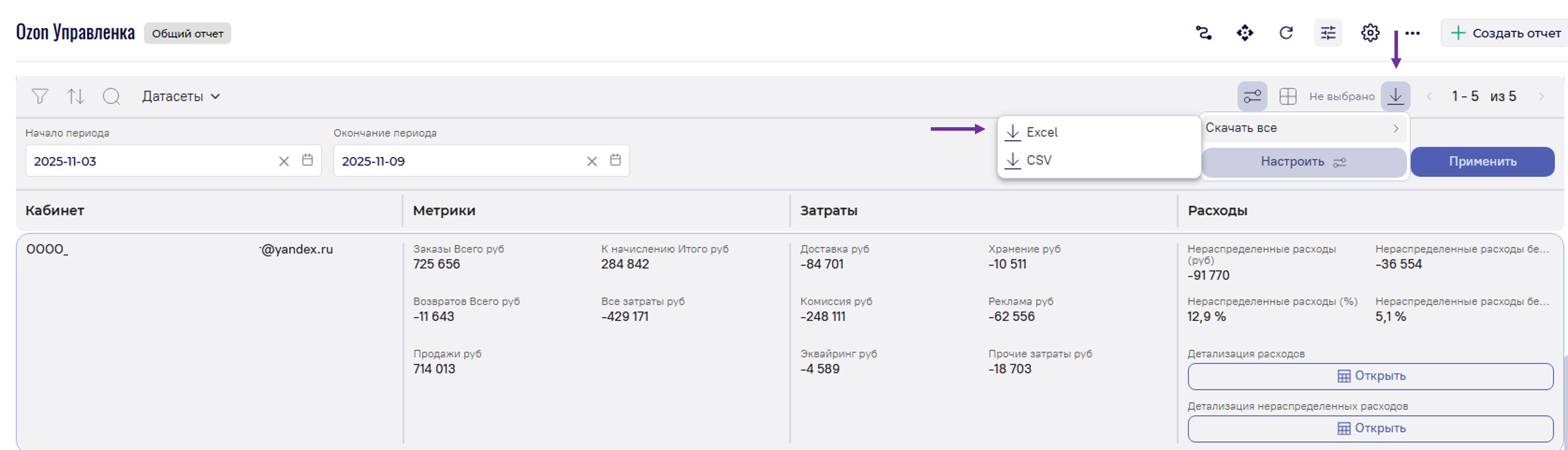
Task: Open the three-dots more menu
Action: click(x=1412, y=33)
